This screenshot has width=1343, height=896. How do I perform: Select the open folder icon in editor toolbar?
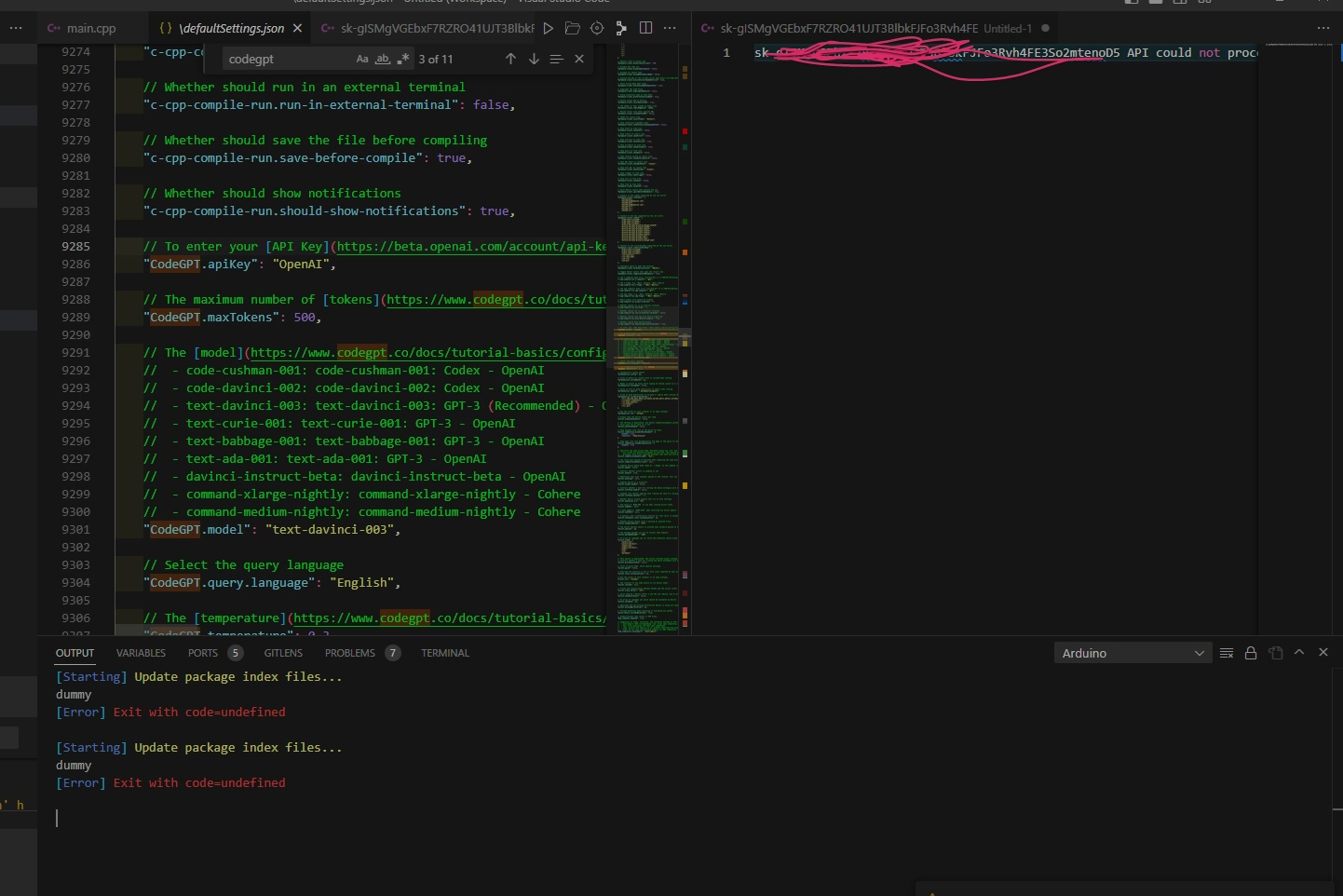(573, 28)
